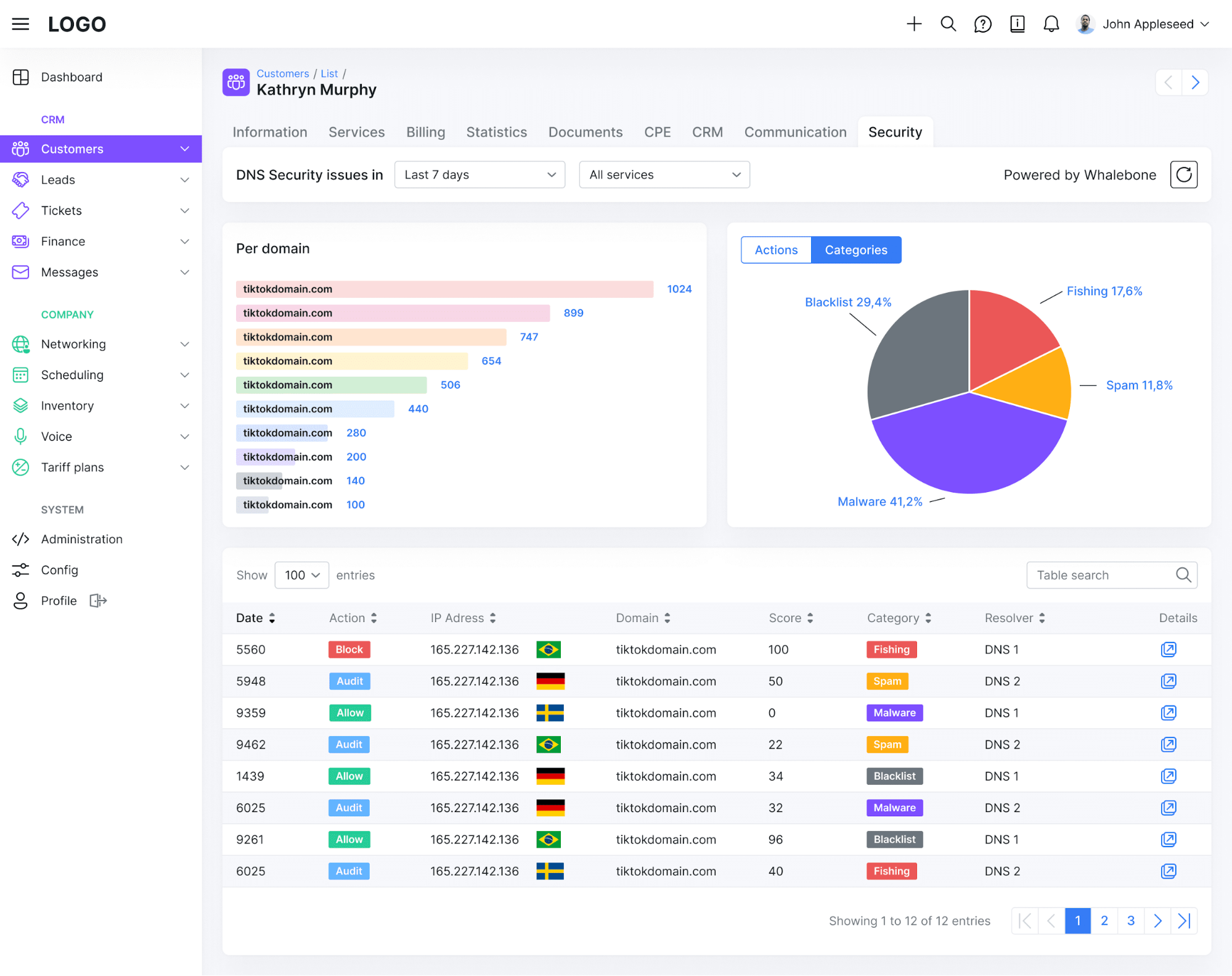Switch the chart to Actions view
Screen dimensions: 1232x976
click(x=776, y=250)
